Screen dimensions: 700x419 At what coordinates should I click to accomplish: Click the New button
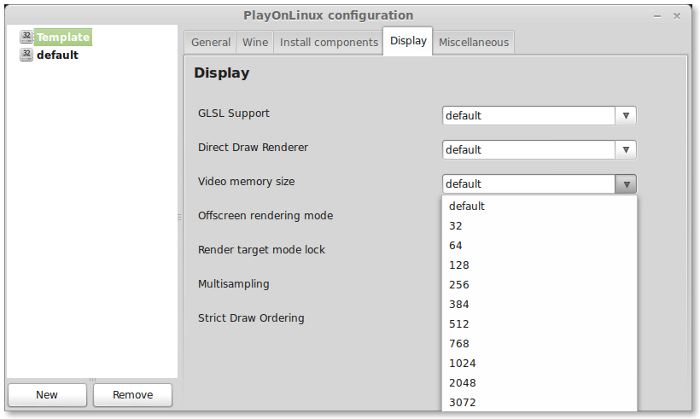[47, 395]
